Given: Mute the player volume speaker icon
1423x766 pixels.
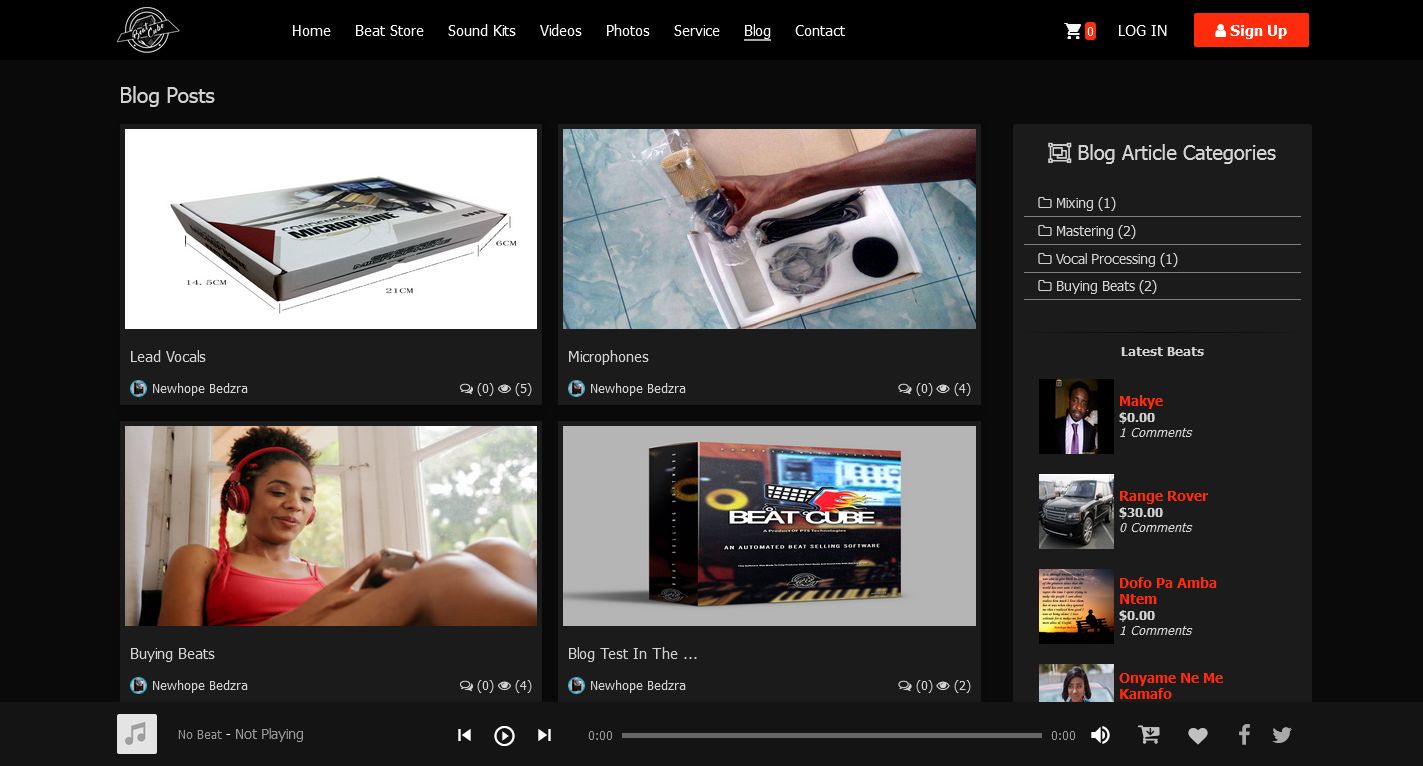Looking at the screenshot, I should 1100,735.
